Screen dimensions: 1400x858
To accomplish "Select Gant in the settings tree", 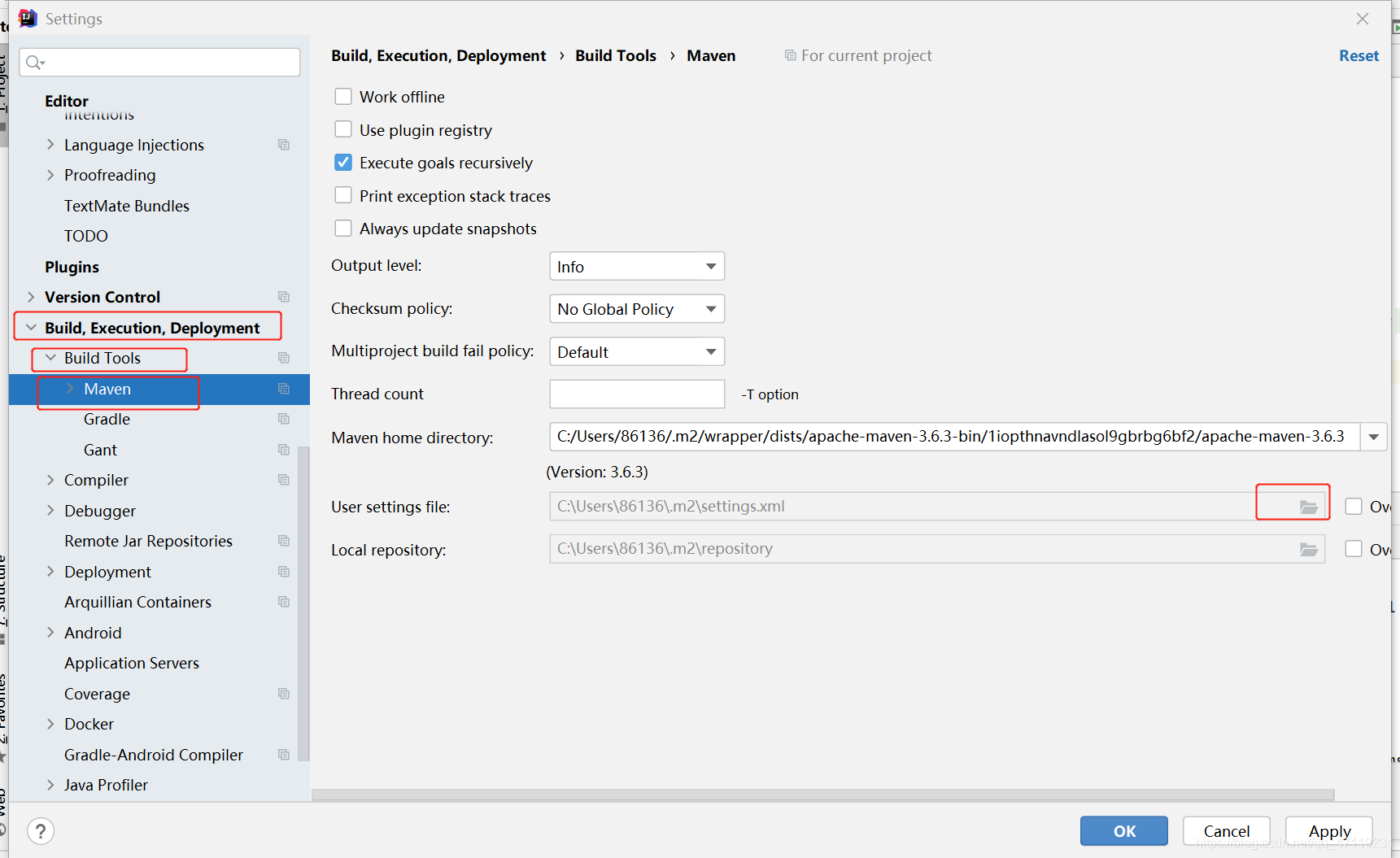I will tap(100, 450).
